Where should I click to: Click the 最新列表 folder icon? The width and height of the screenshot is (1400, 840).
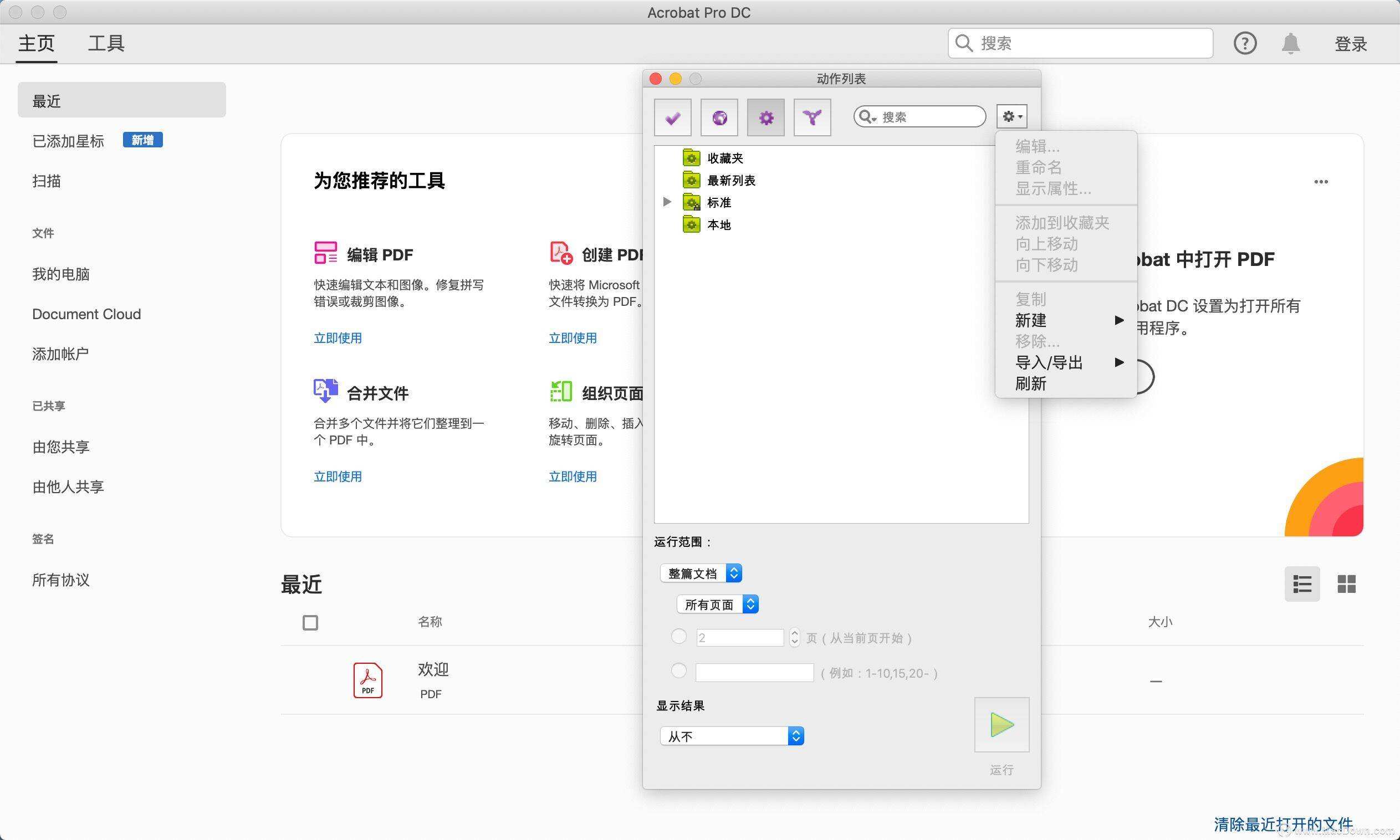[691, 180]
